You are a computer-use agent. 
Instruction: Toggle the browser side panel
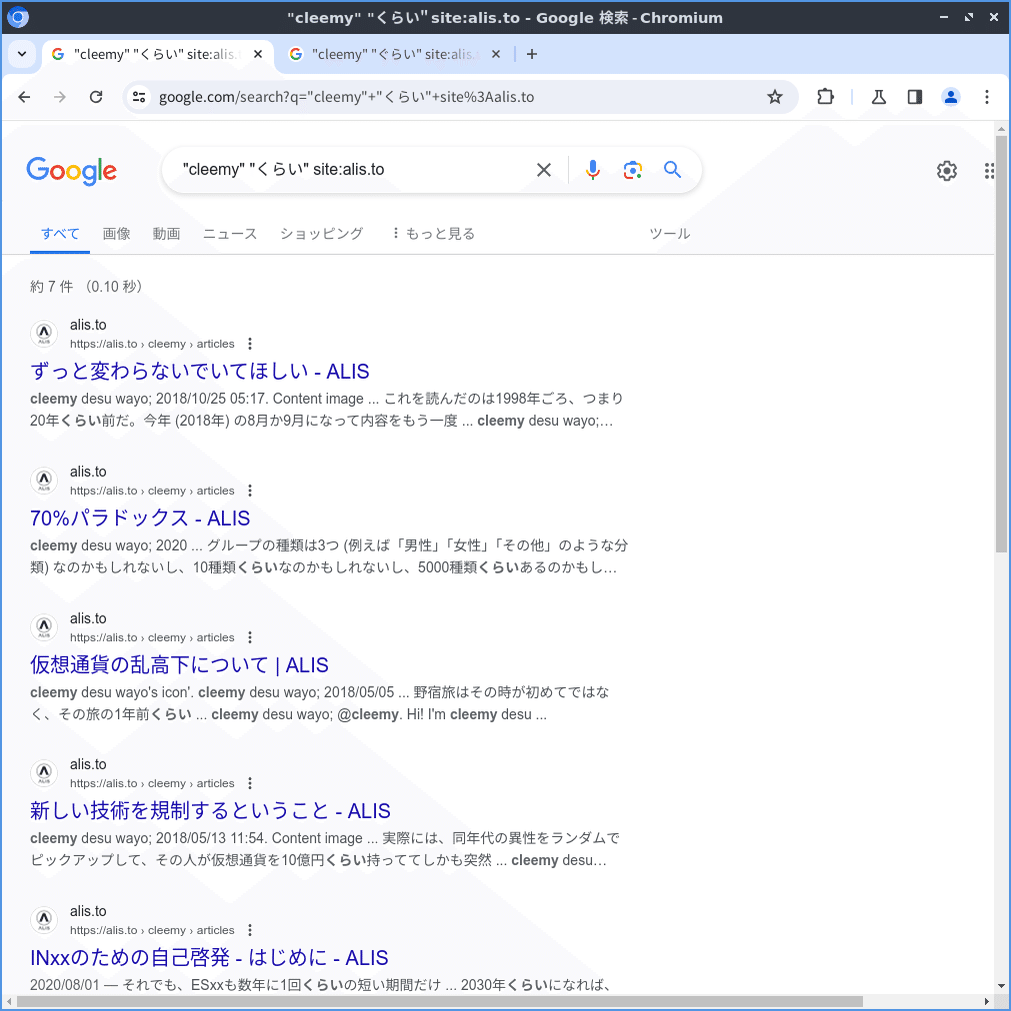[914, 97]
